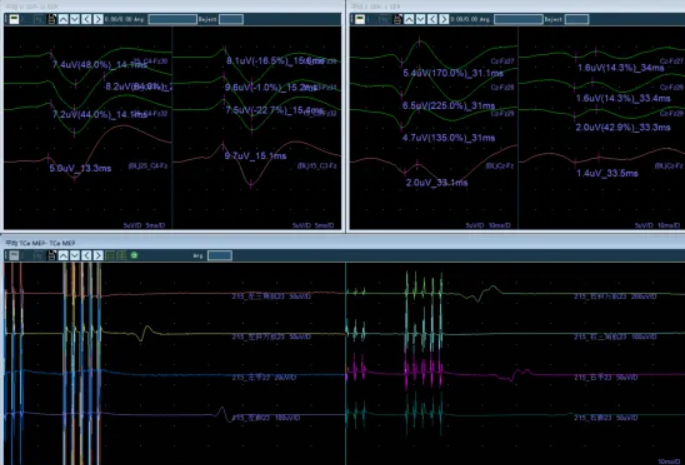Click the '2.0uV_33.1ms' baseline label
685x465 pixels.
click(437, 183)
